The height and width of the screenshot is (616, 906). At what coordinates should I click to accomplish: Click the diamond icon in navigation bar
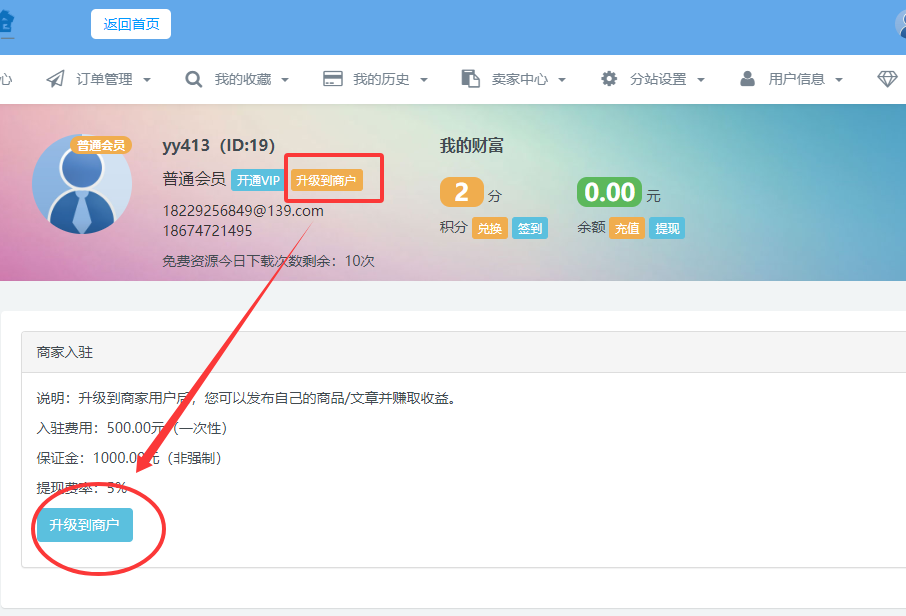point(887,79)
